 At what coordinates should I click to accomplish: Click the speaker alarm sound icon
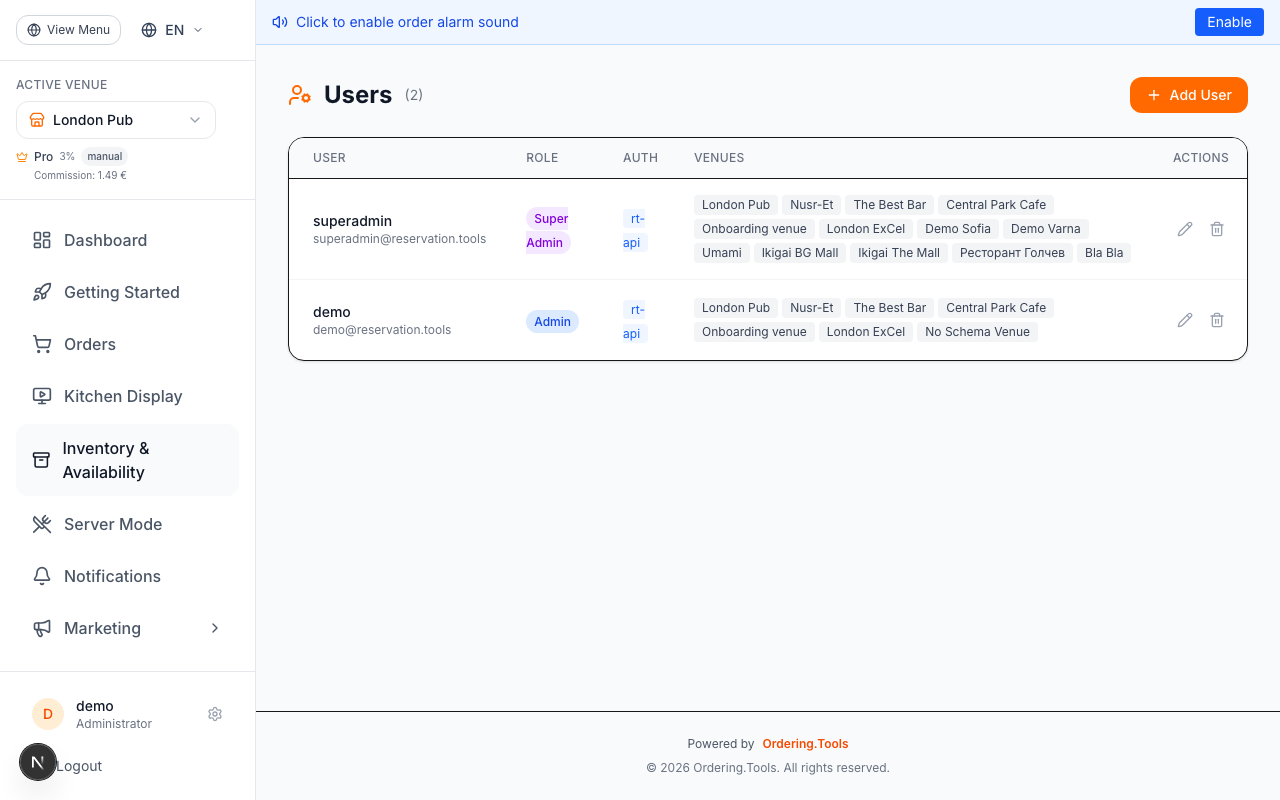tap(280, 22)
